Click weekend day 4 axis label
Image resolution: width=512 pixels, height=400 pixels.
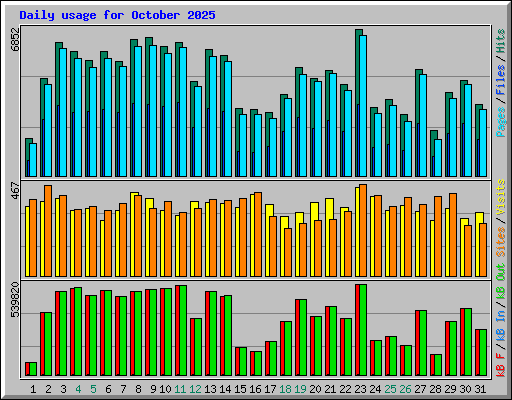point(78,389)
